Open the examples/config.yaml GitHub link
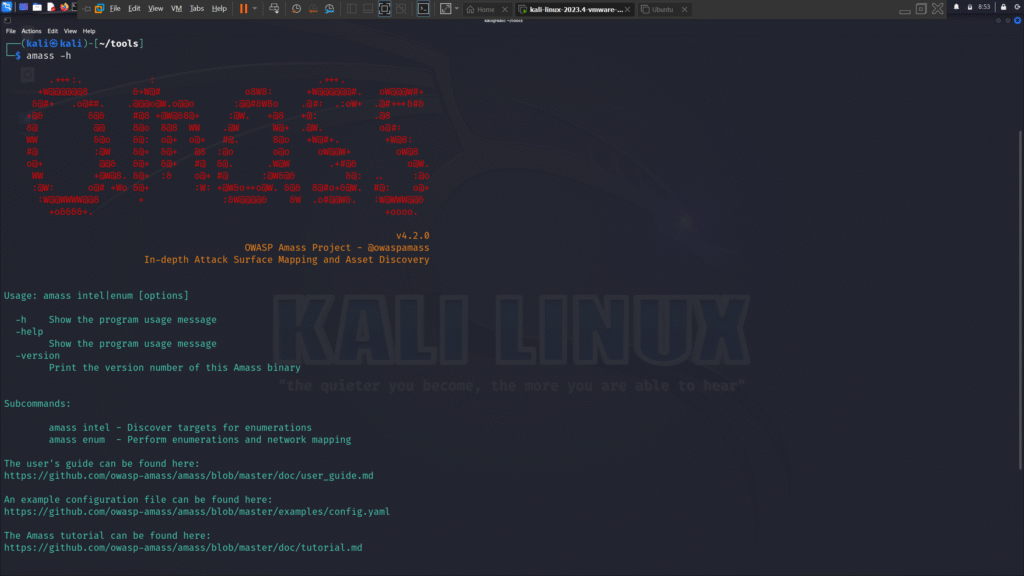1024x576 pixels. (x=197, y=511)
